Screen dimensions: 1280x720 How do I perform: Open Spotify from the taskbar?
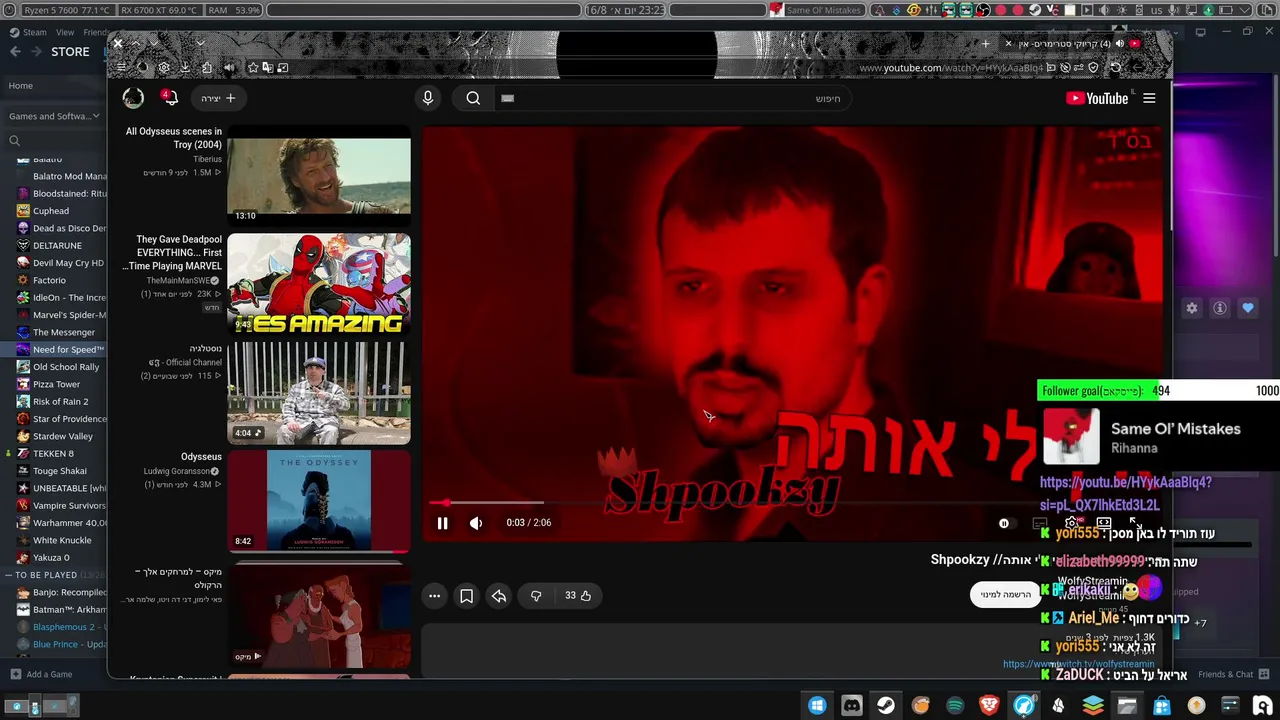tap(955, 706)
